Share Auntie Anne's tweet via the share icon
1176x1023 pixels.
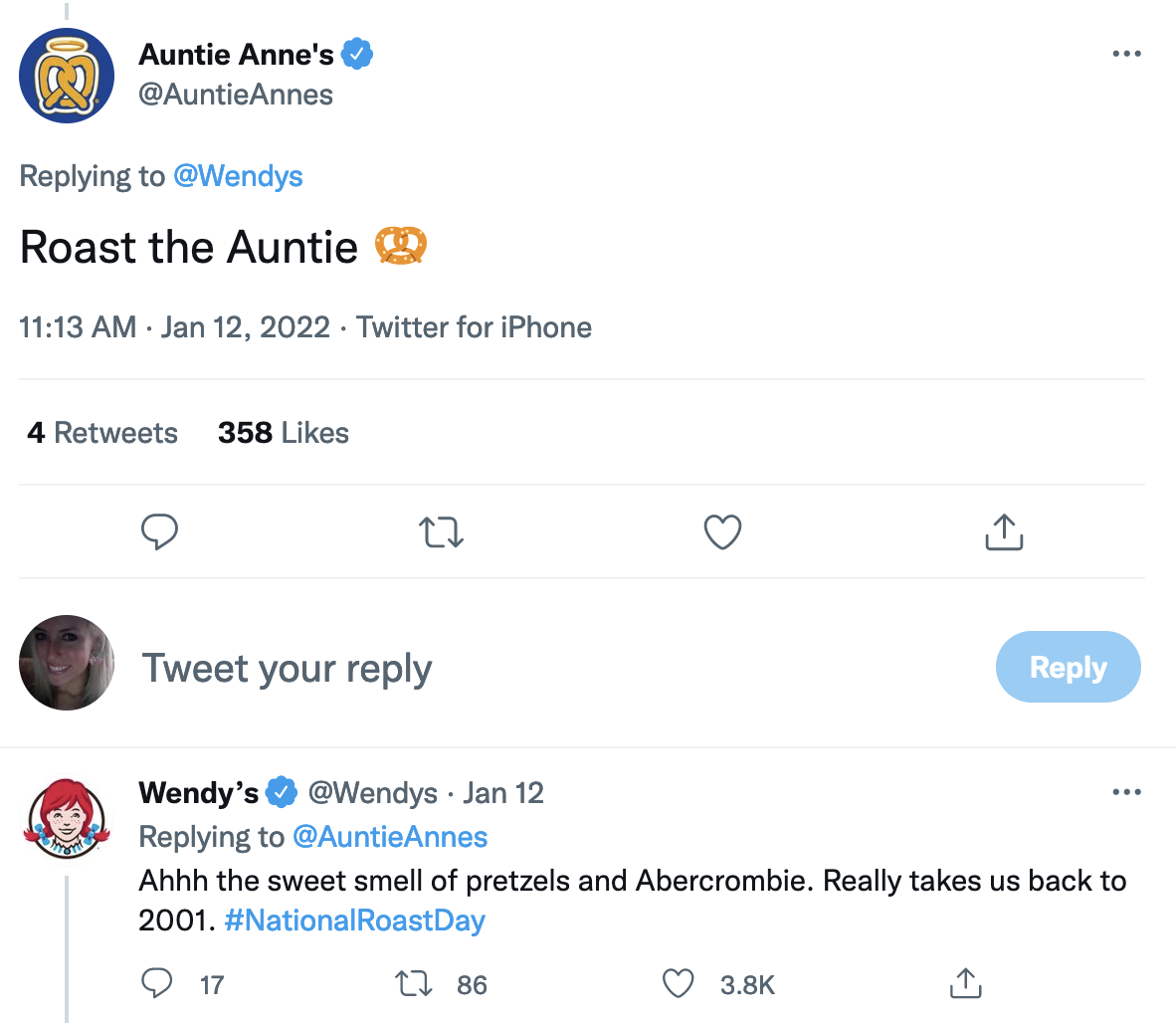[1004, 531]
